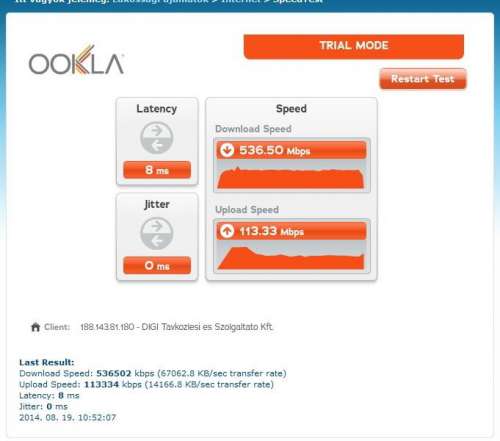Click the 536502 kbps download value
This screenshot has height=441, width=500.
125,373
